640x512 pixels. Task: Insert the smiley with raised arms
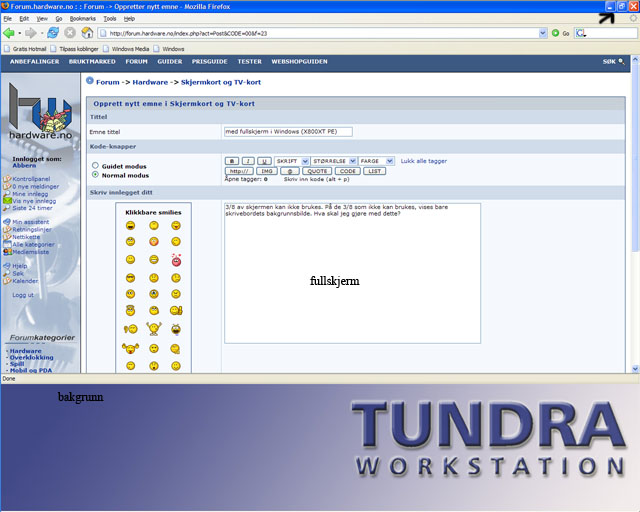154,328
